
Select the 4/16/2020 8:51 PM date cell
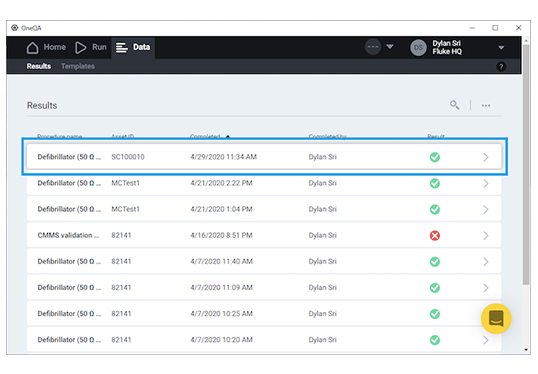(x=221, y=235)
